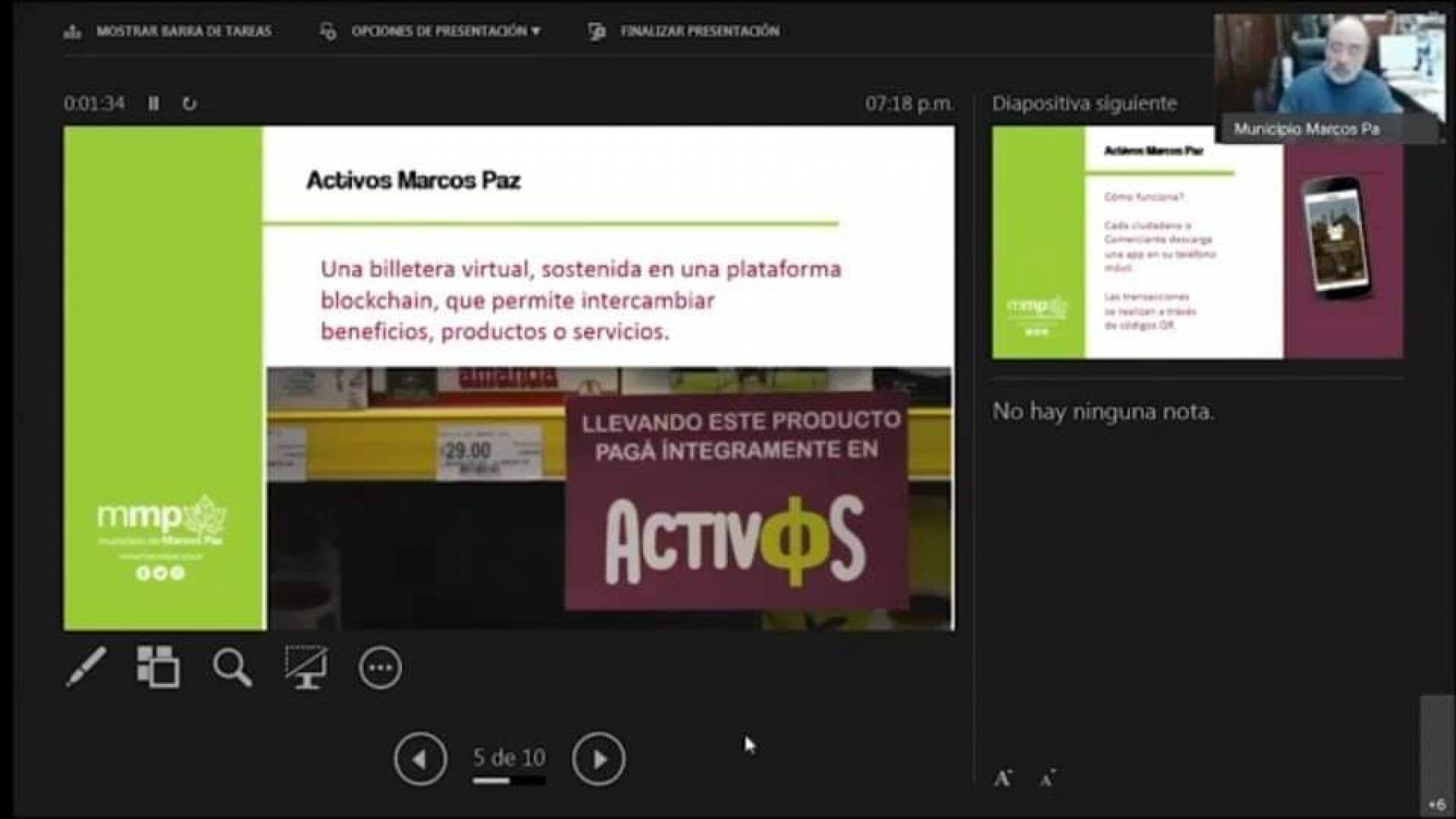Click Mostrar barra de tareas
The width and height of the screenshot is (1456, 819).
pos(168,32)
